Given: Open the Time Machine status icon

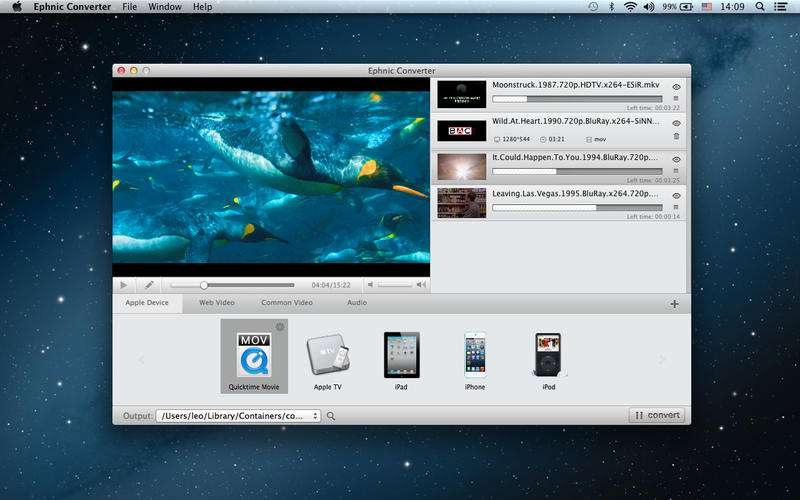Looking at the screenshot, I should (x=593, y=7).
